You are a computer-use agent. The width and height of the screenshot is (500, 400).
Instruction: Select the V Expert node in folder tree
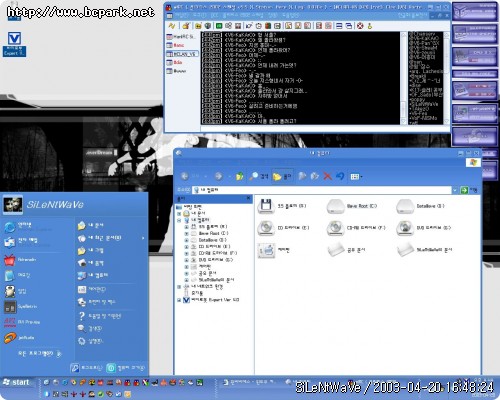(x=212, y=300)
